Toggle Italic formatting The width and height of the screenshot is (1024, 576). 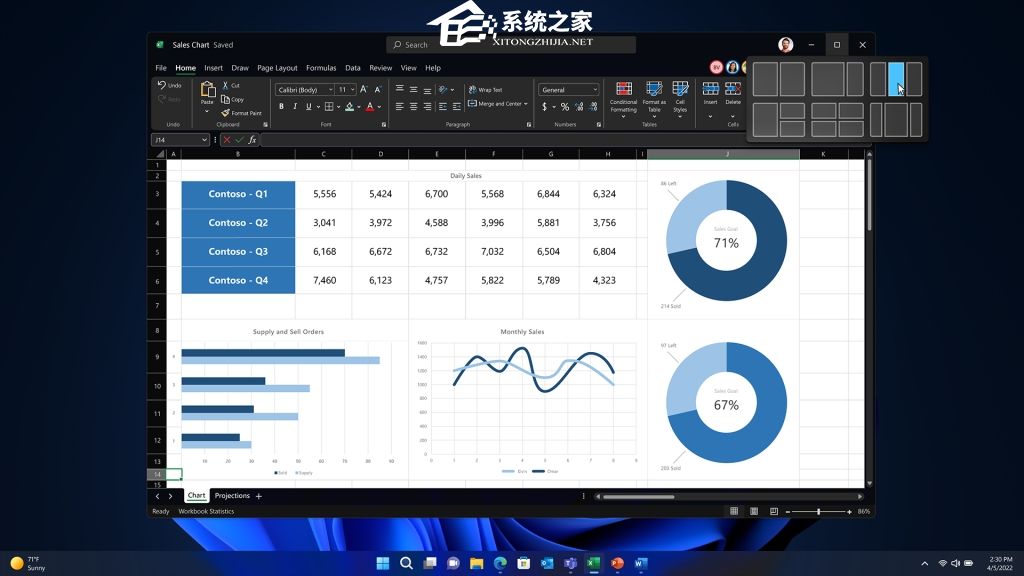(x=294, y=107)
